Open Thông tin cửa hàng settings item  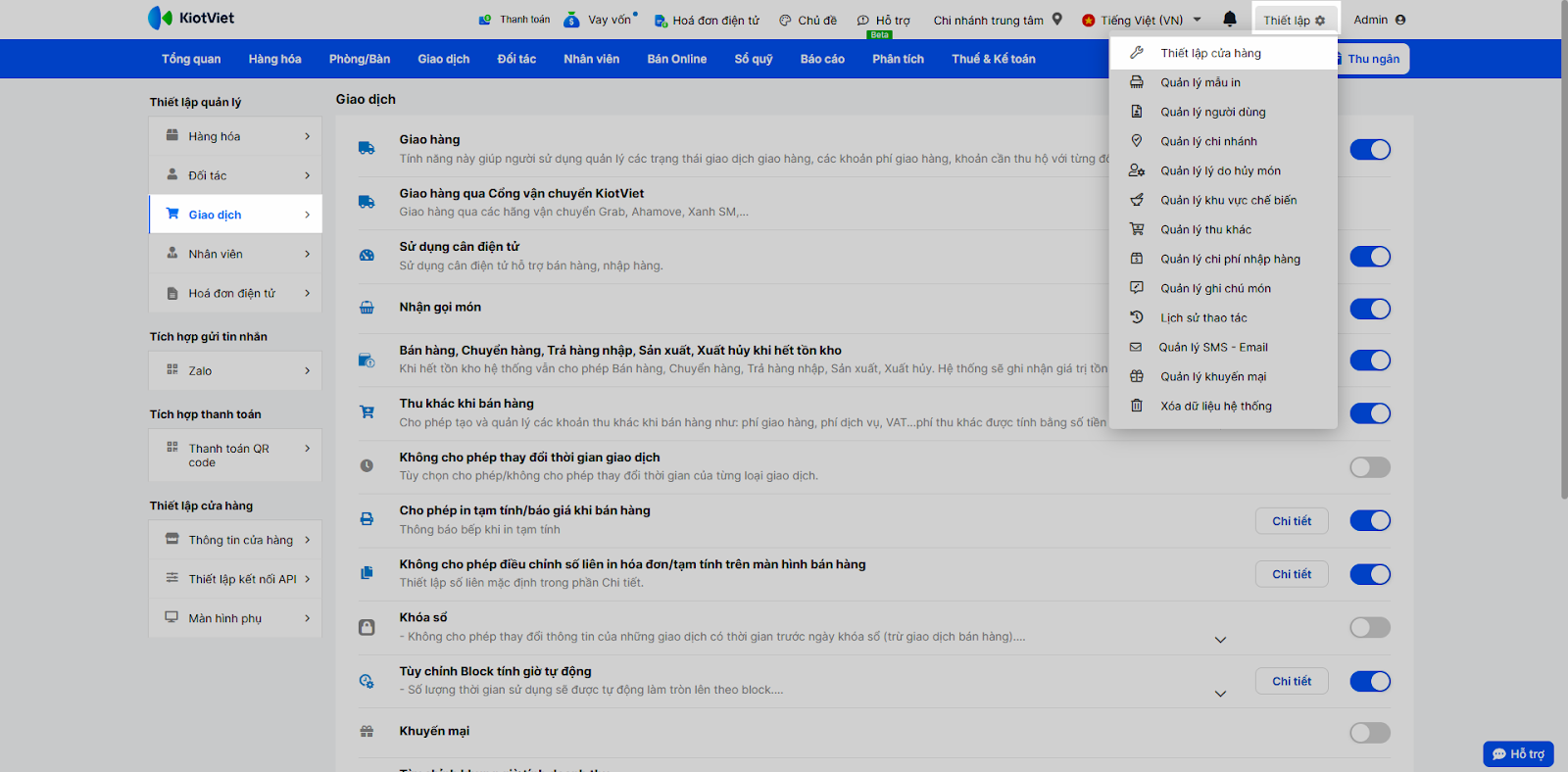point(235,540)
